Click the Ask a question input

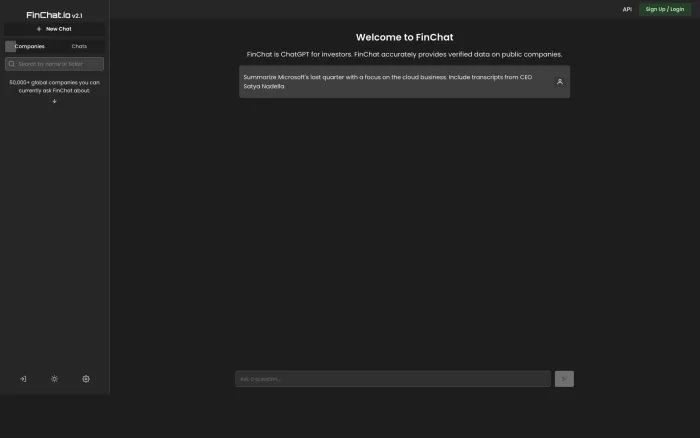pyautogui.click(x=393, y=379)
